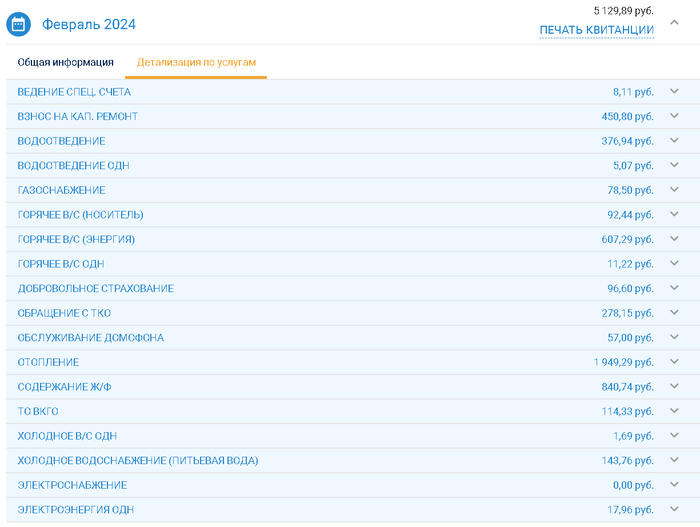The width and height of the screenshot is (700, 527).
Task: Expand ВОДООТВЕДЕНИЕ 376,94 руб. row chevron
Action: click(x=674, y=141)
